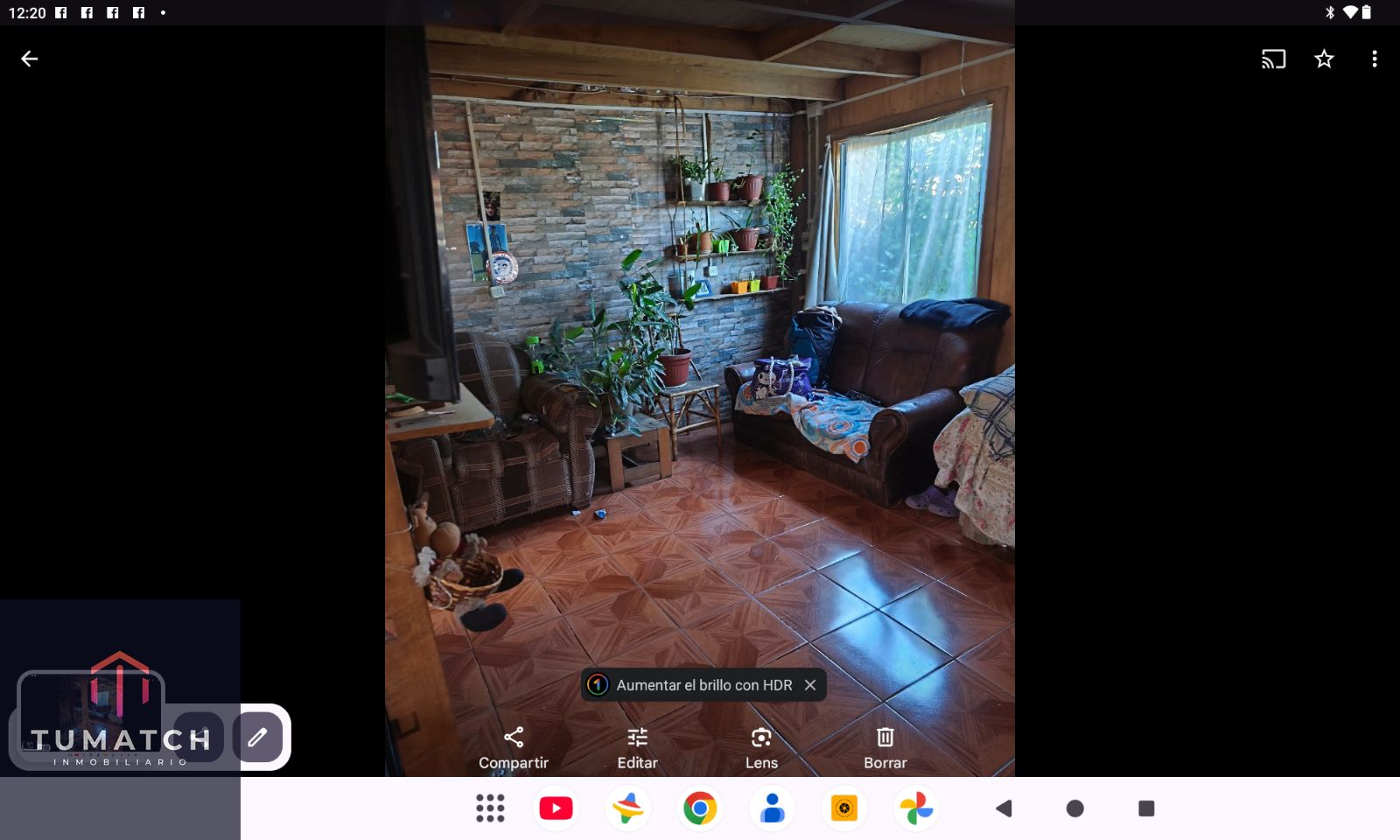Launch the orange camera app icon

click(843, 808)
